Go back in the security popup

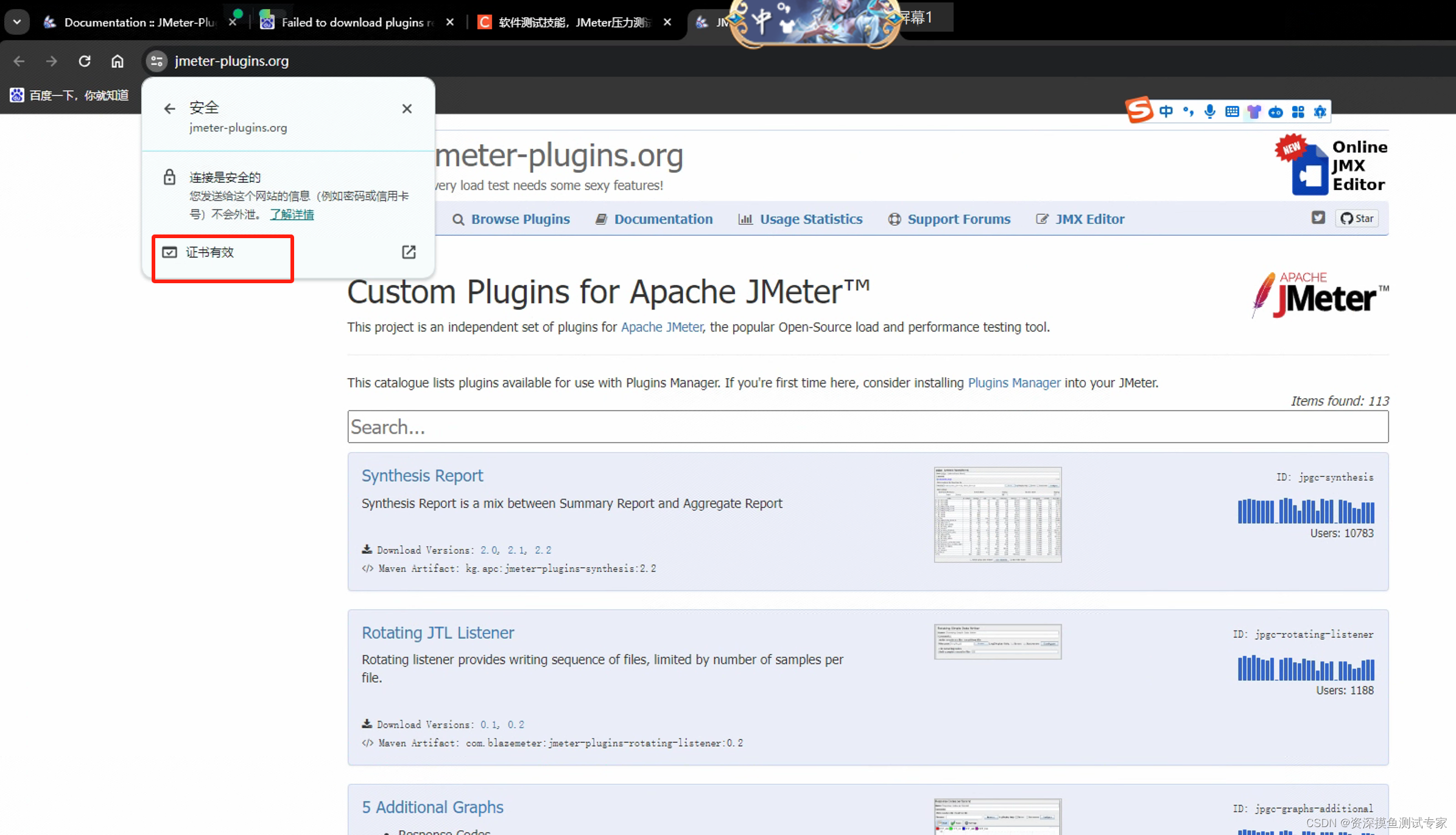pyautogui.click(x=169, y=108)
